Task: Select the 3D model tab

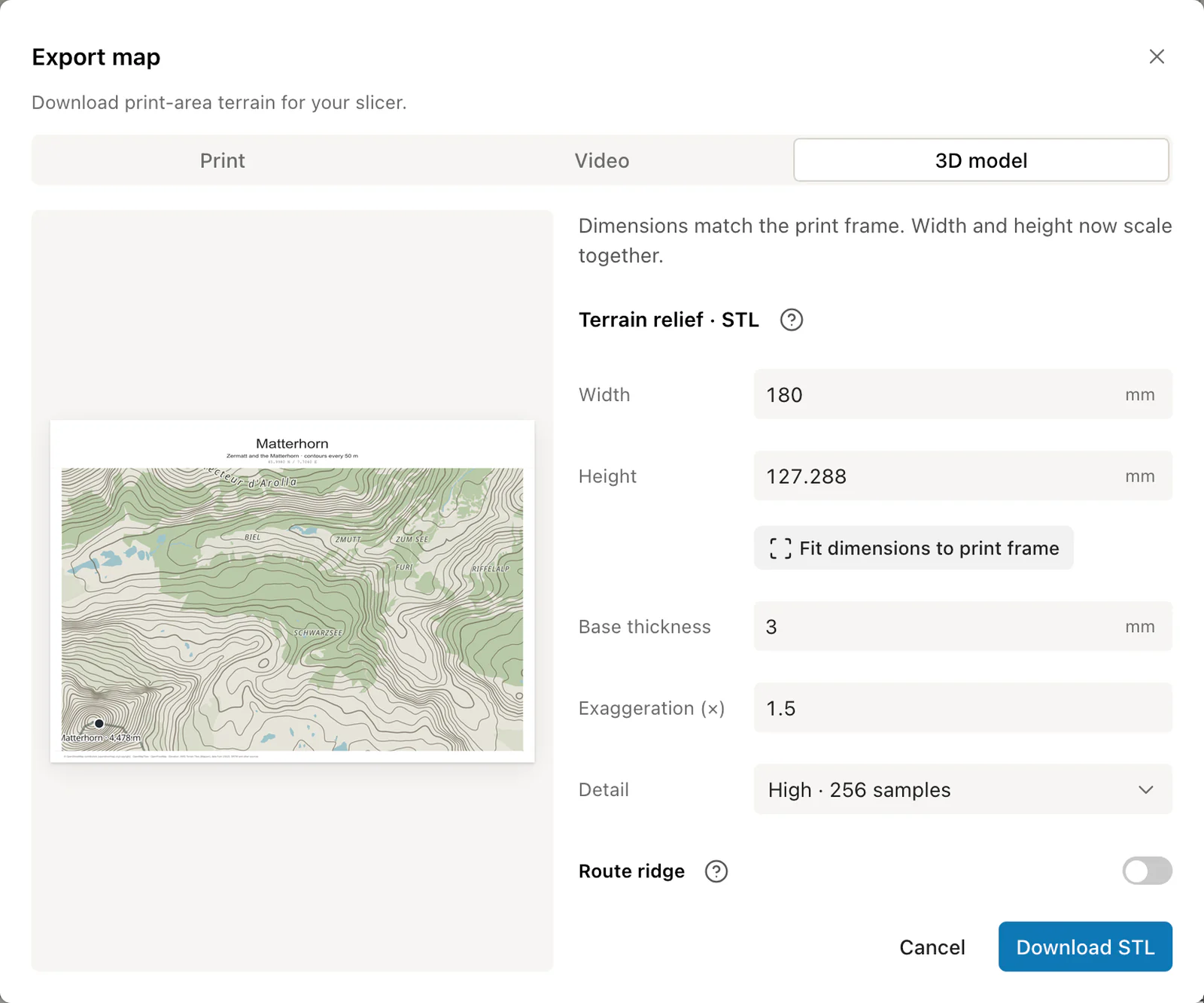Action: pyautogui.click(x=981, y=160)
